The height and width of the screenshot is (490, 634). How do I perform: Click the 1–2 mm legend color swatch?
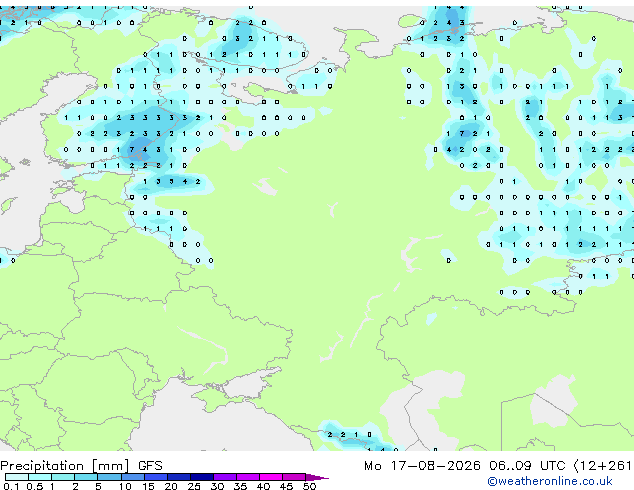point(63,477)
